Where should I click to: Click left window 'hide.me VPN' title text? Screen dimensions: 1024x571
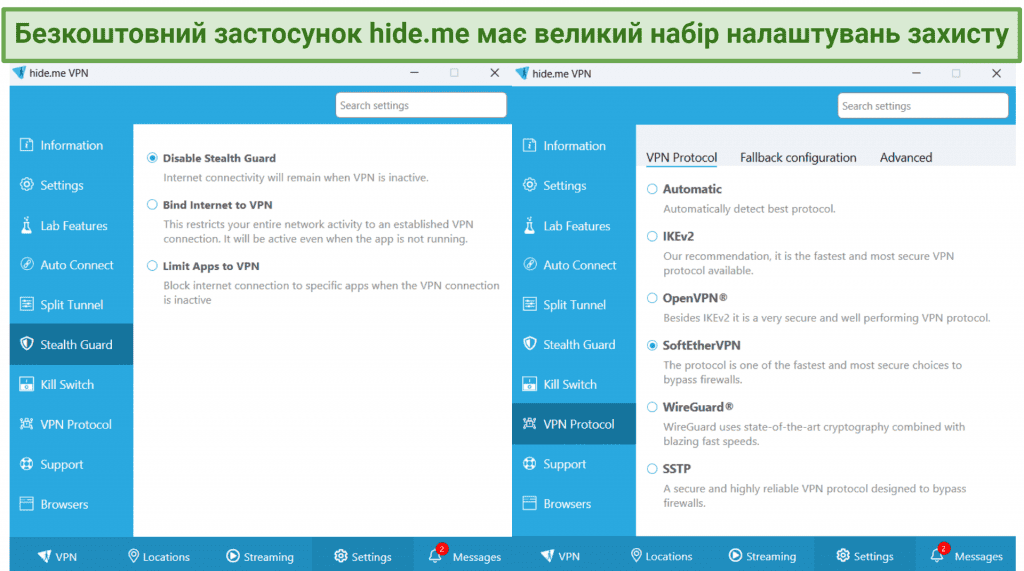[x=59, y=73]
